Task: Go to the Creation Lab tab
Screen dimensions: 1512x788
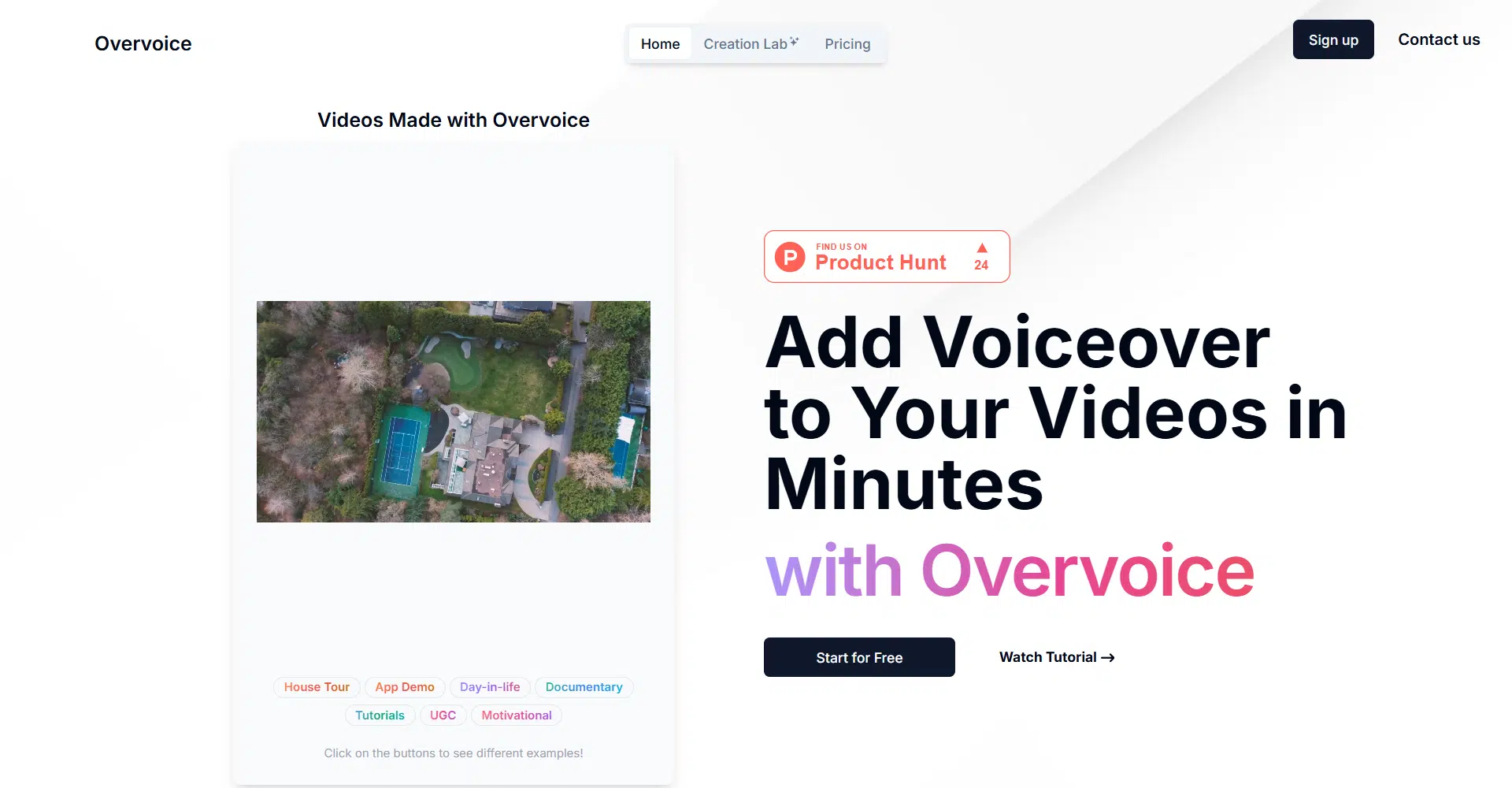Action: click(745, 44)
